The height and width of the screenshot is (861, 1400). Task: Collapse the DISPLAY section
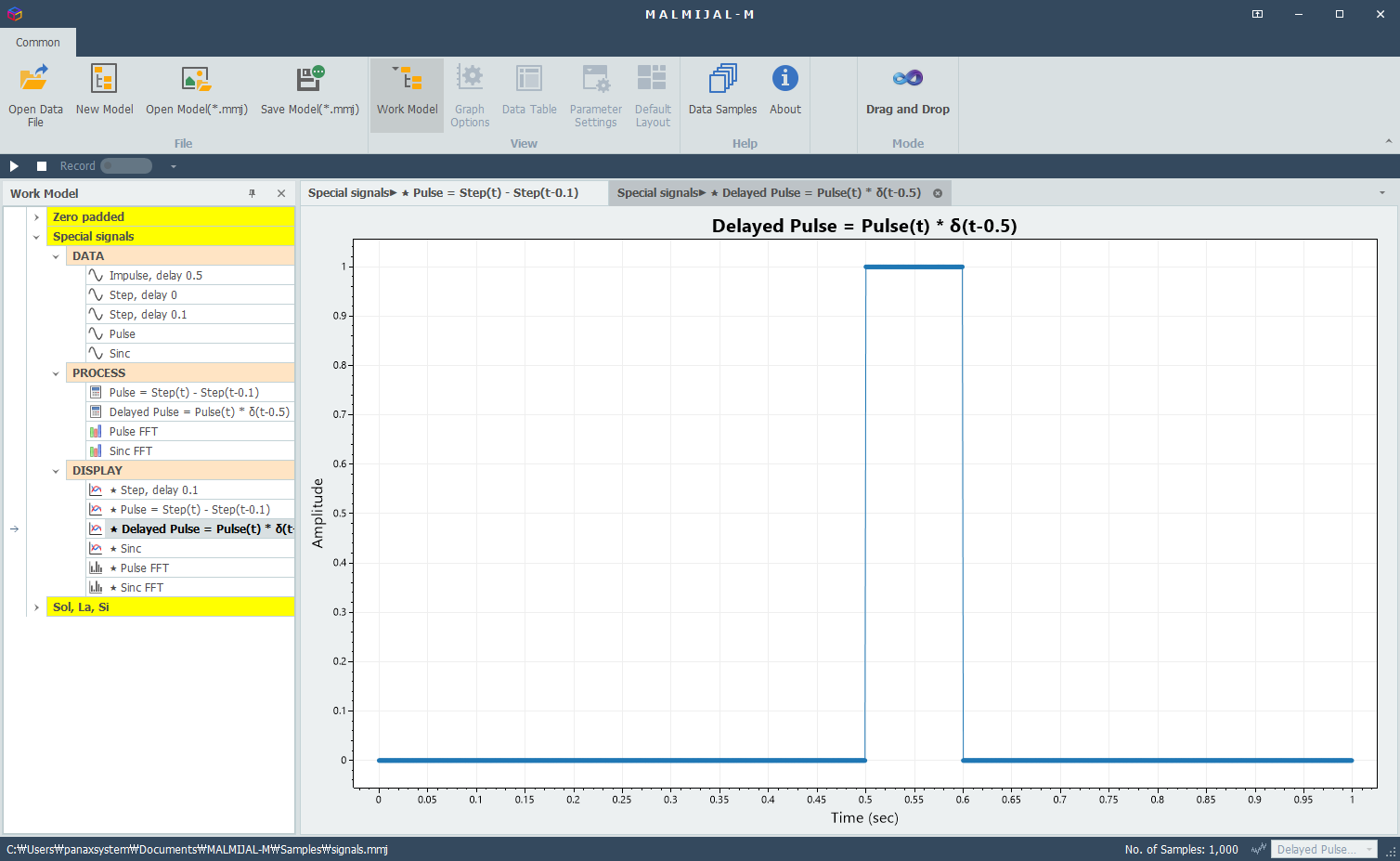(x=56, y=471)
